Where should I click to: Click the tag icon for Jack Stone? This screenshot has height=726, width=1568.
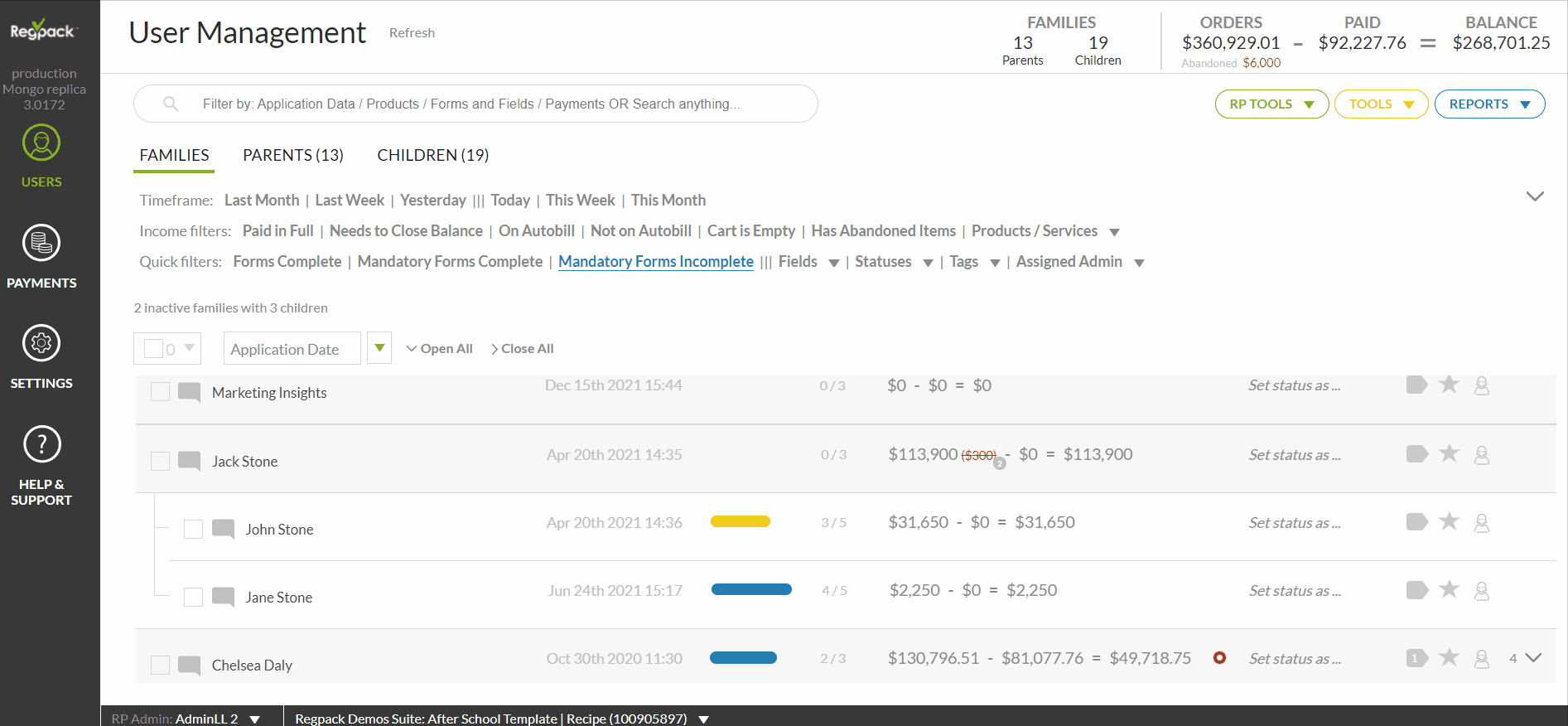(x=1417, y=454)
